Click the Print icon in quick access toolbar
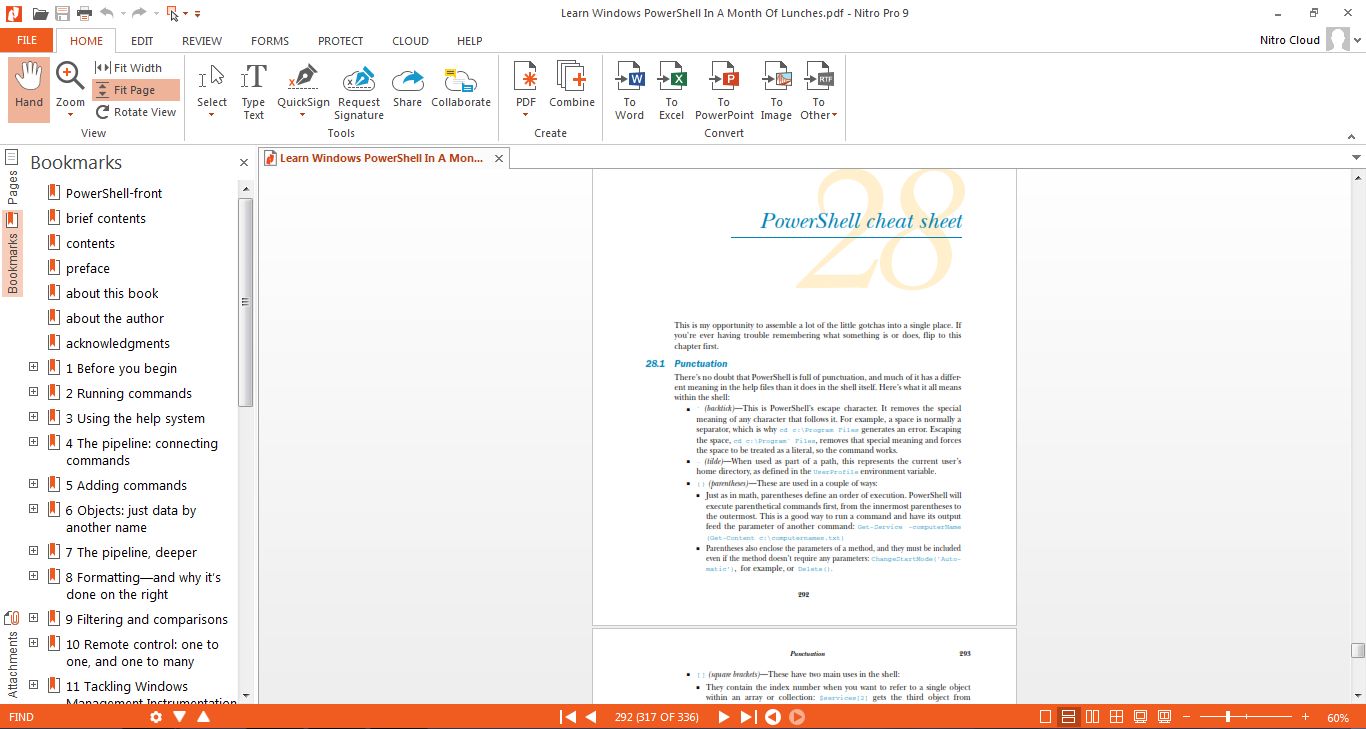Image resolution: width=1366 pixels, height=729 pixels. pyautogui.click(x=84, y=13)
